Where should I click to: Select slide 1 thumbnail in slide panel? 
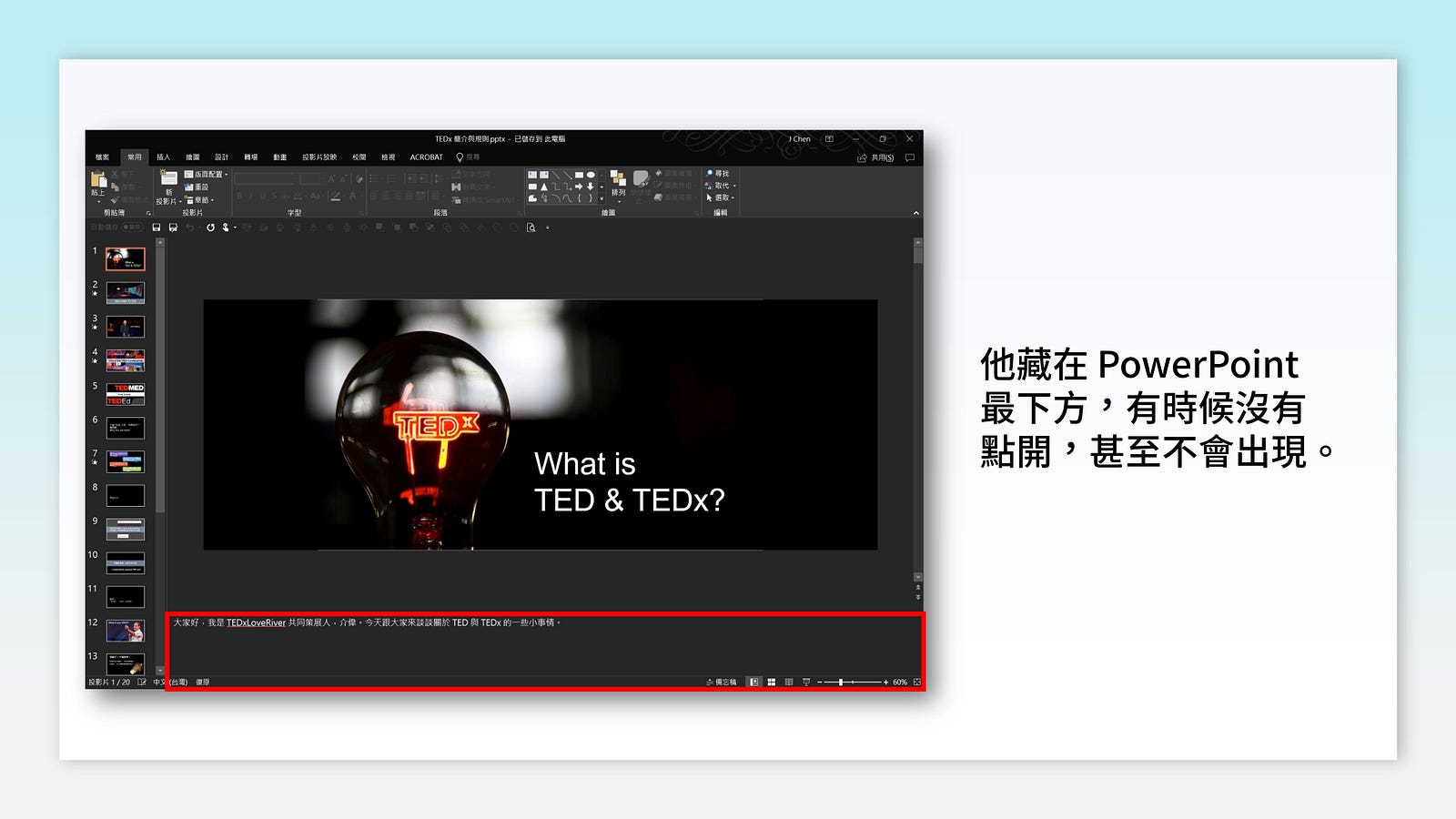tap(125, 259)
